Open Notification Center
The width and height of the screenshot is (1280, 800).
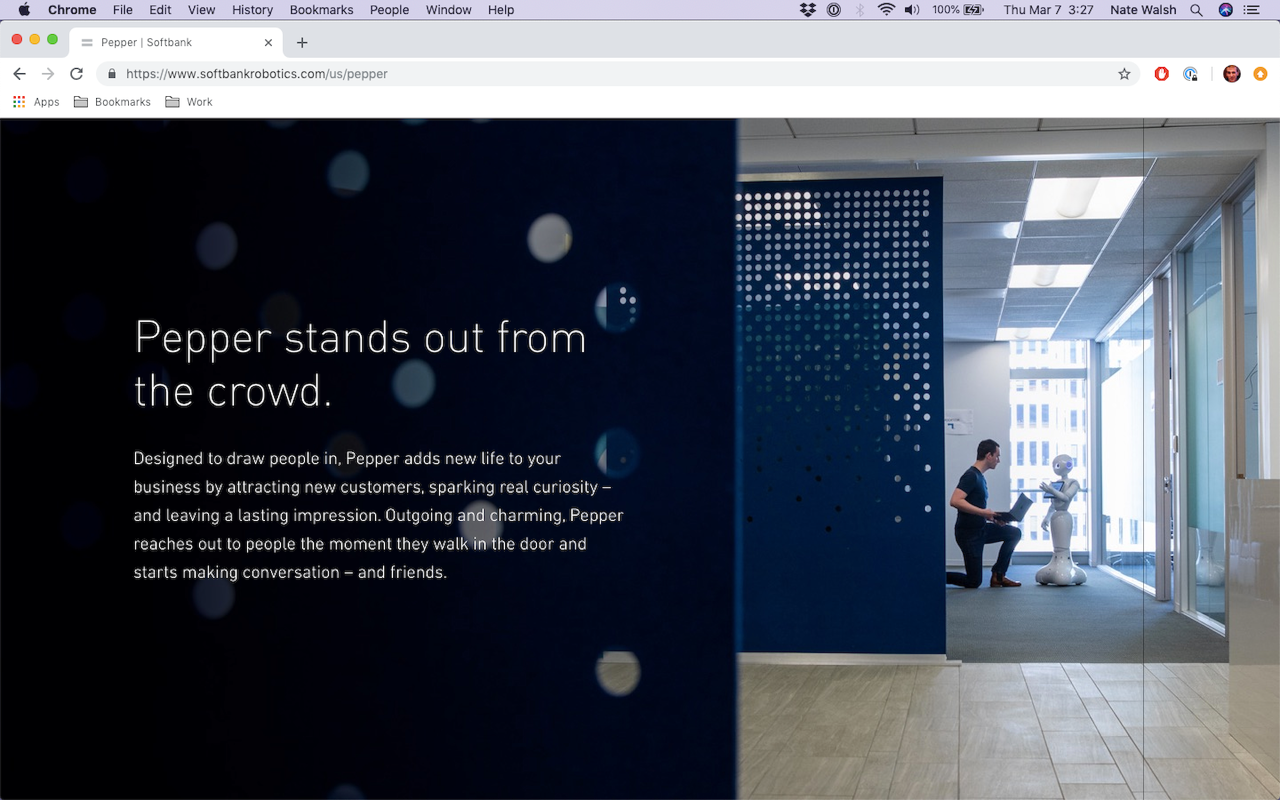pyautogui.click(x=1252, y=10)
